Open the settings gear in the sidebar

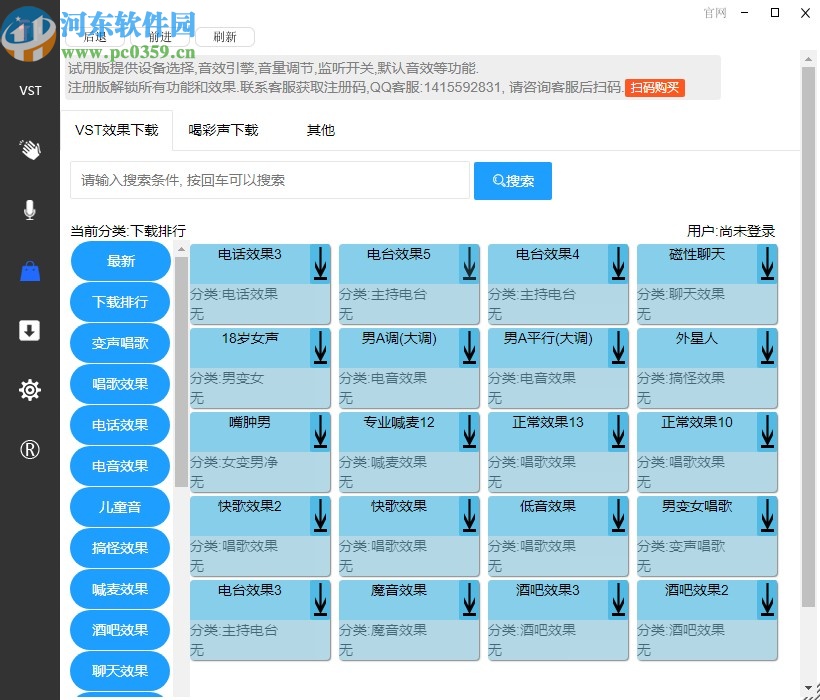click(30, 388)
